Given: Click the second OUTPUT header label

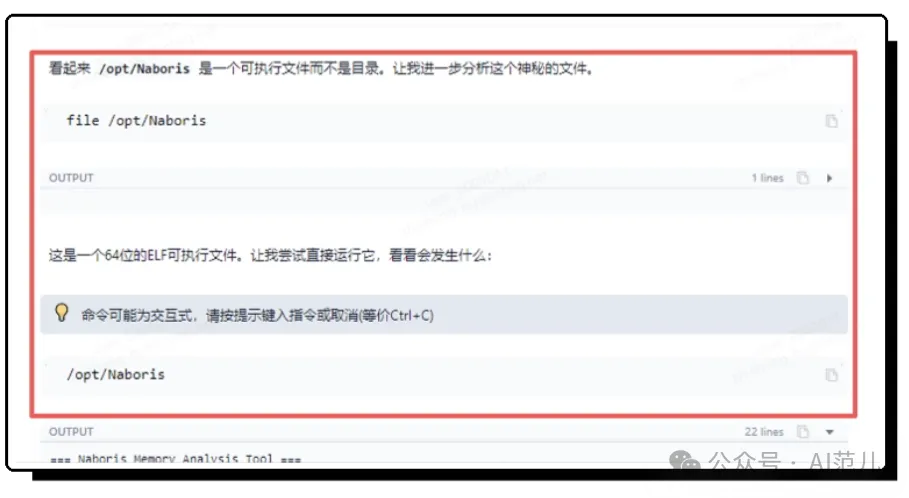Looking at the screenshot, I should pyautogui.click(x=71, y=432).
